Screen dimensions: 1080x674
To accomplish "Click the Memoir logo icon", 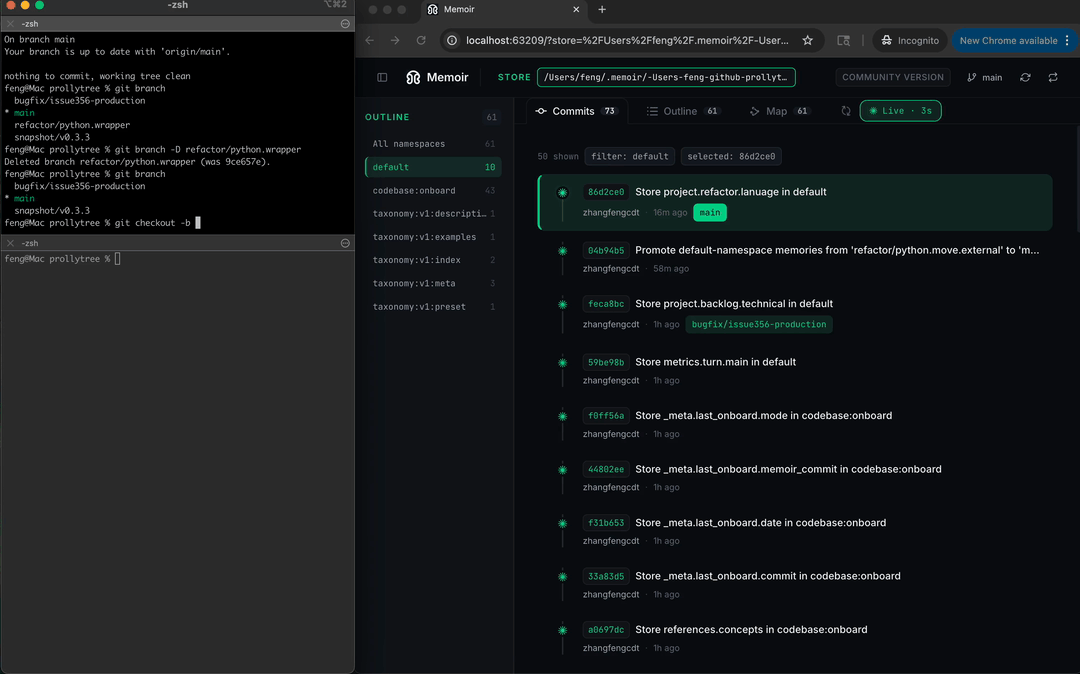I will (x=413, y=77).
